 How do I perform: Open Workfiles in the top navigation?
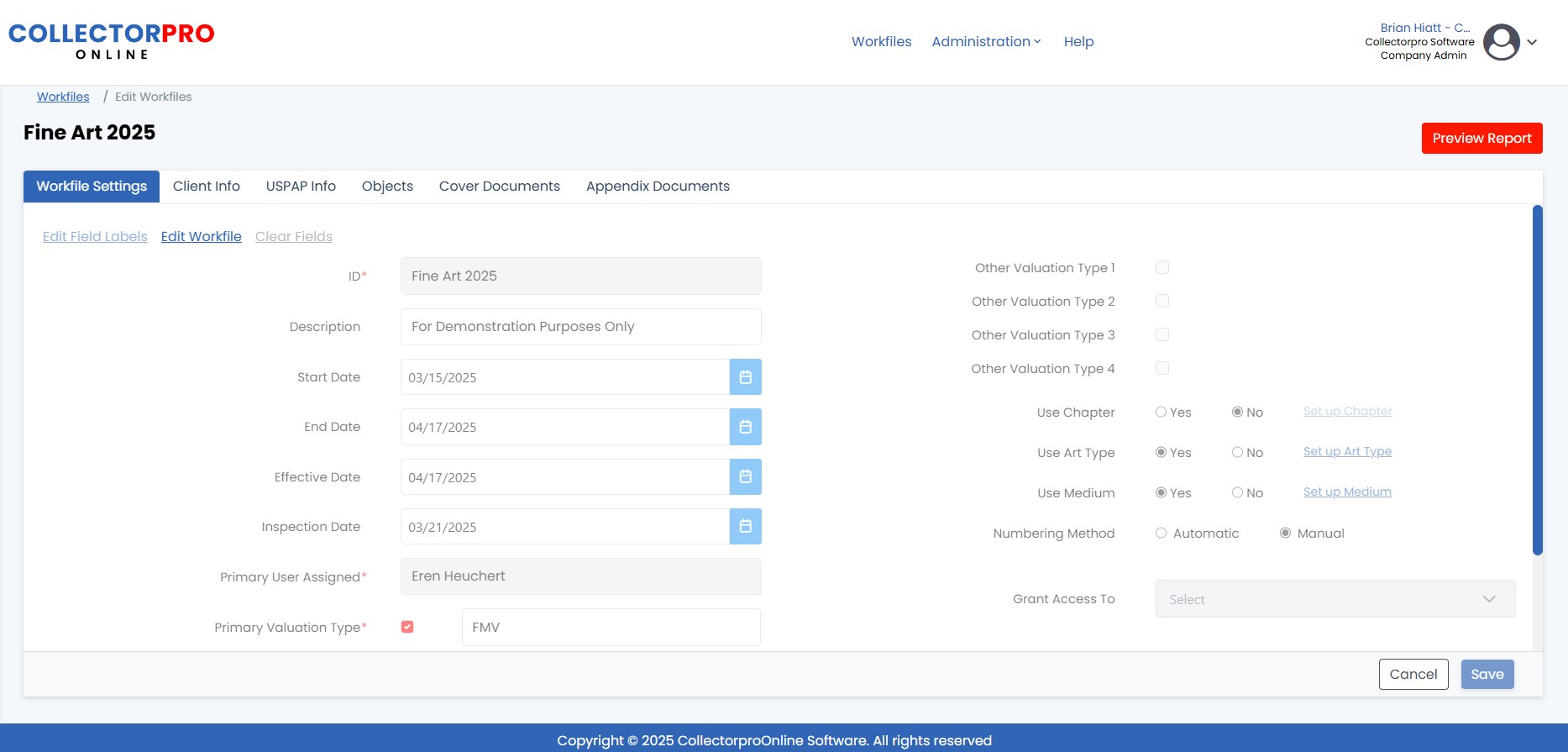coord(881,41)
